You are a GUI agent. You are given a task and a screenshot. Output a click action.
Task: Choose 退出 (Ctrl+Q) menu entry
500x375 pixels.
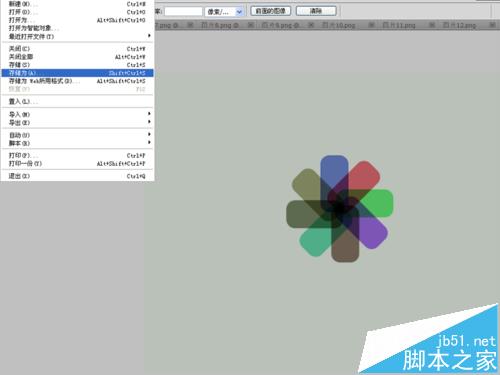[77, 176]
